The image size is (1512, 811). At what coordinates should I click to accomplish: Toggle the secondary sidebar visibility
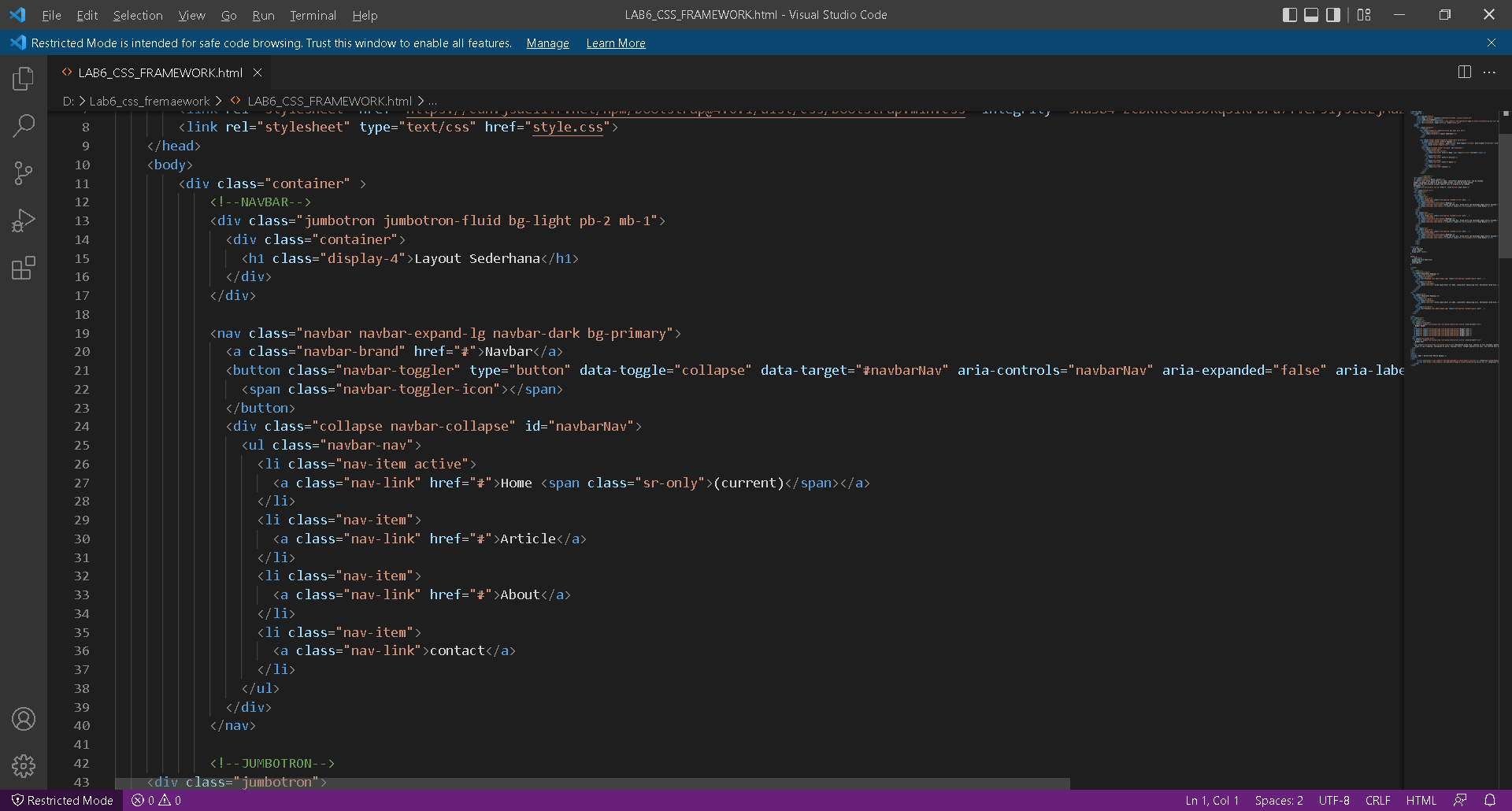tap(1332, 14)
